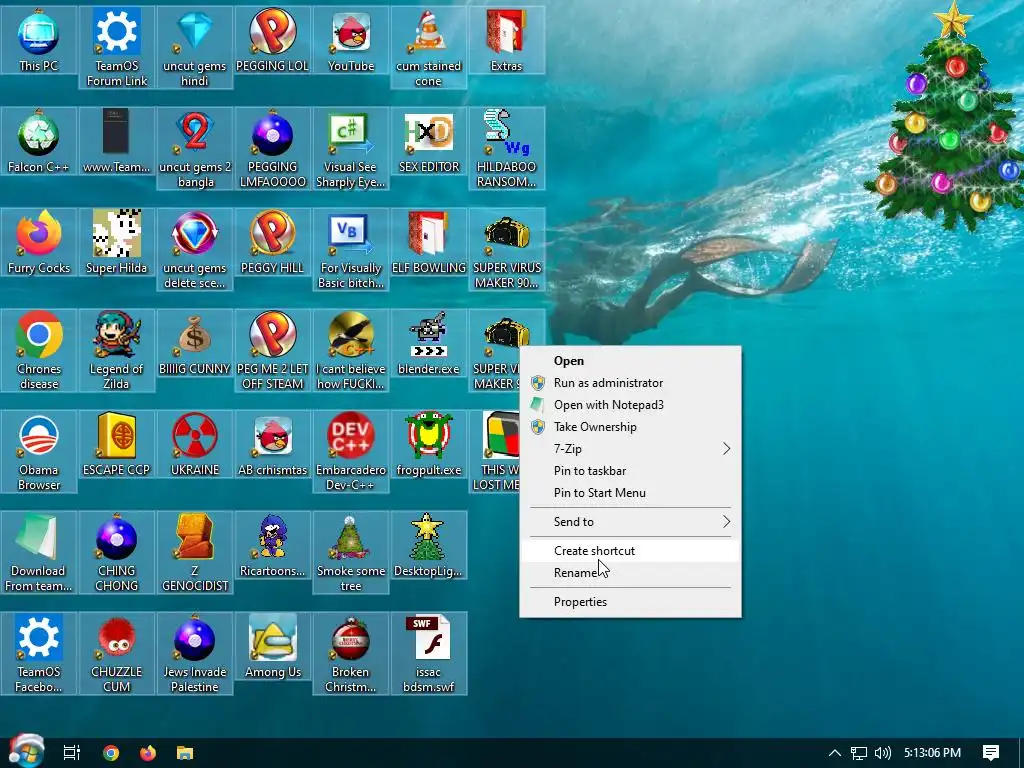Select the Ricartoons... icon
Screen dimensions: 1024x768
click(272, 545)
